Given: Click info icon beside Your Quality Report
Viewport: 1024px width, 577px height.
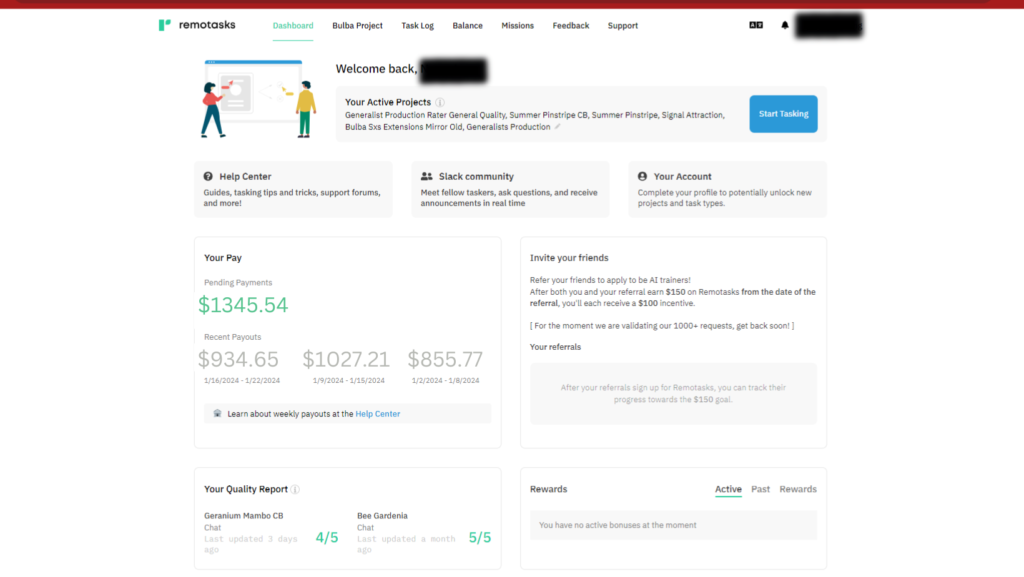Looking at the screenshot, I should tap(295, 490).
